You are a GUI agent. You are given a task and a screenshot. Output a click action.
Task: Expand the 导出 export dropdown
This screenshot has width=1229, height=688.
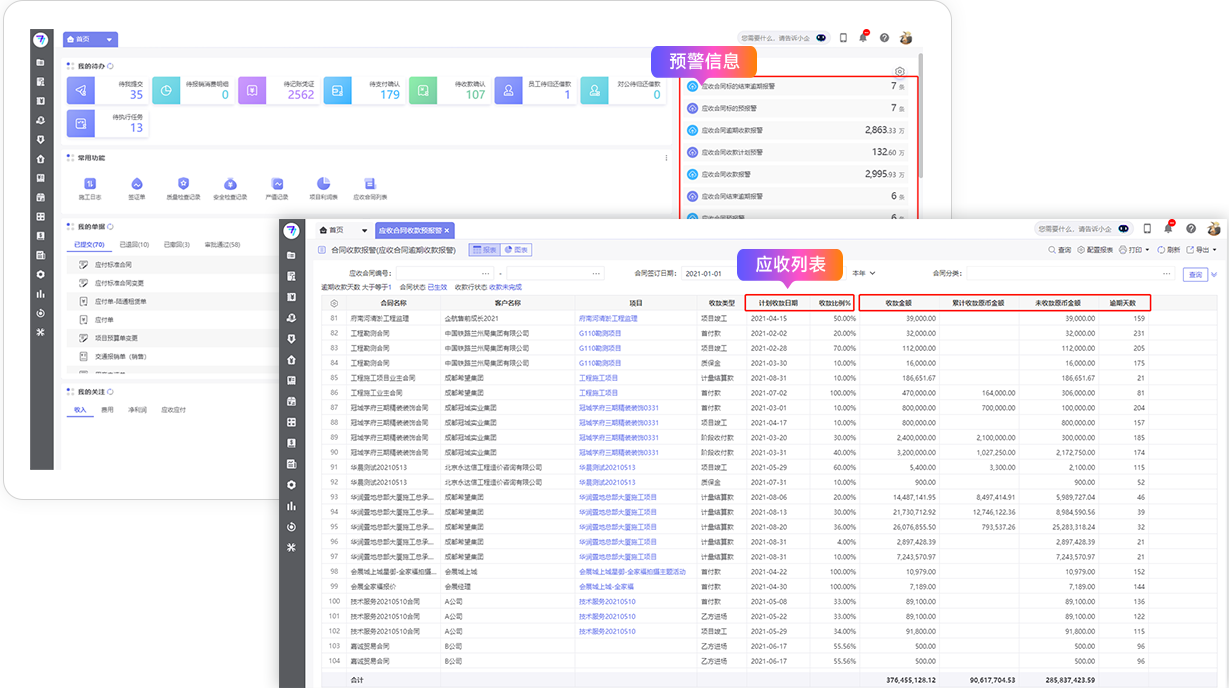[x=1200, y=250]
